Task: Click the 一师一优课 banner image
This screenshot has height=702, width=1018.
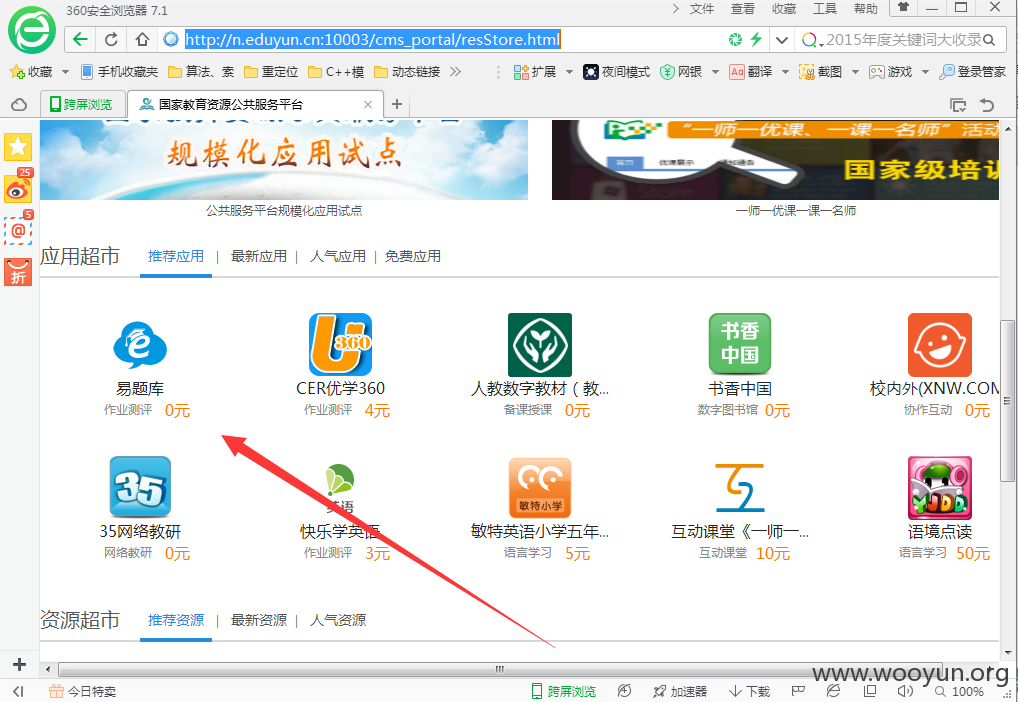Action: [775, 160]
